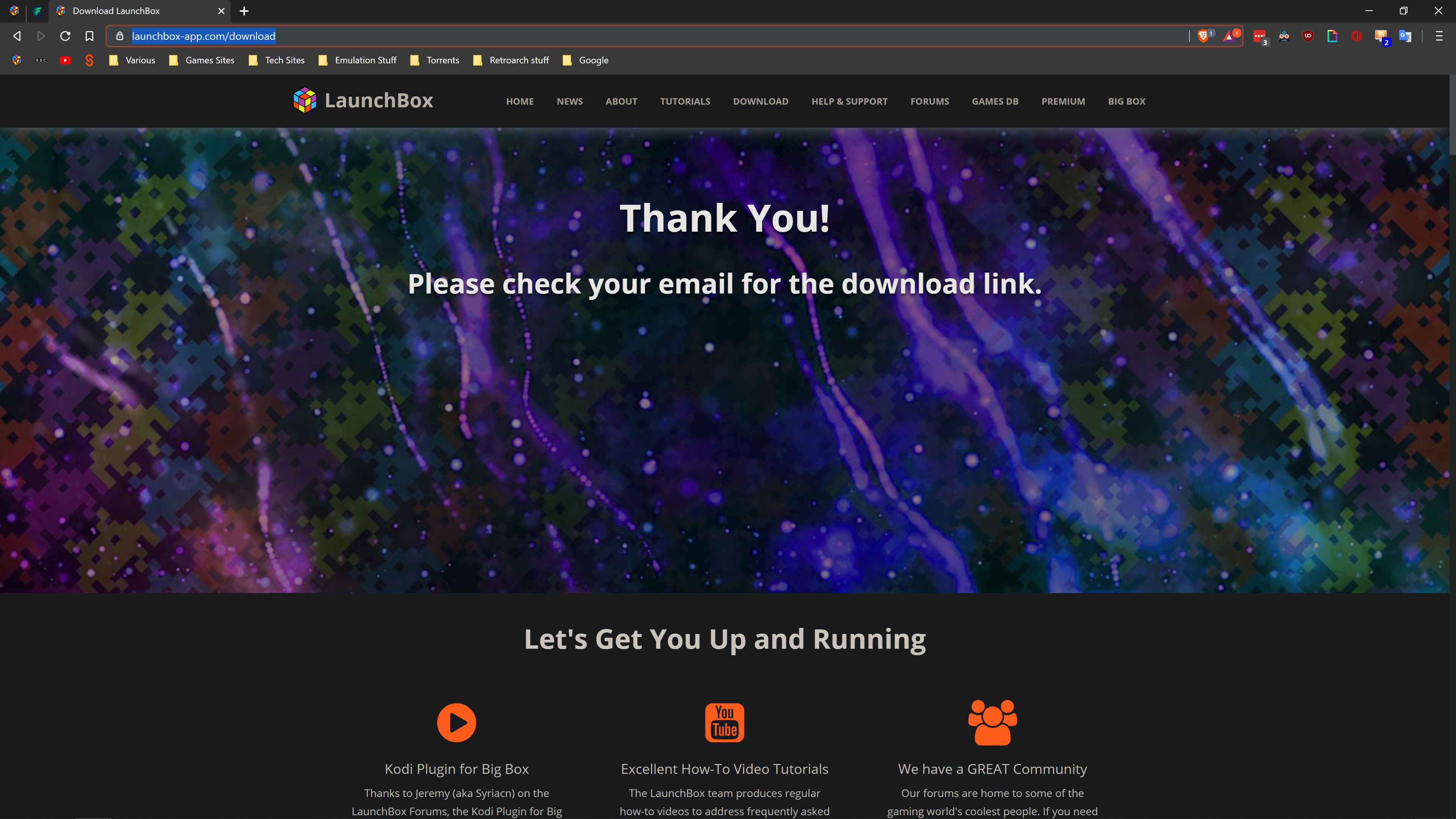
Task: Open Kodi Plugin for Big Box heading
Action: coord(457,769)
